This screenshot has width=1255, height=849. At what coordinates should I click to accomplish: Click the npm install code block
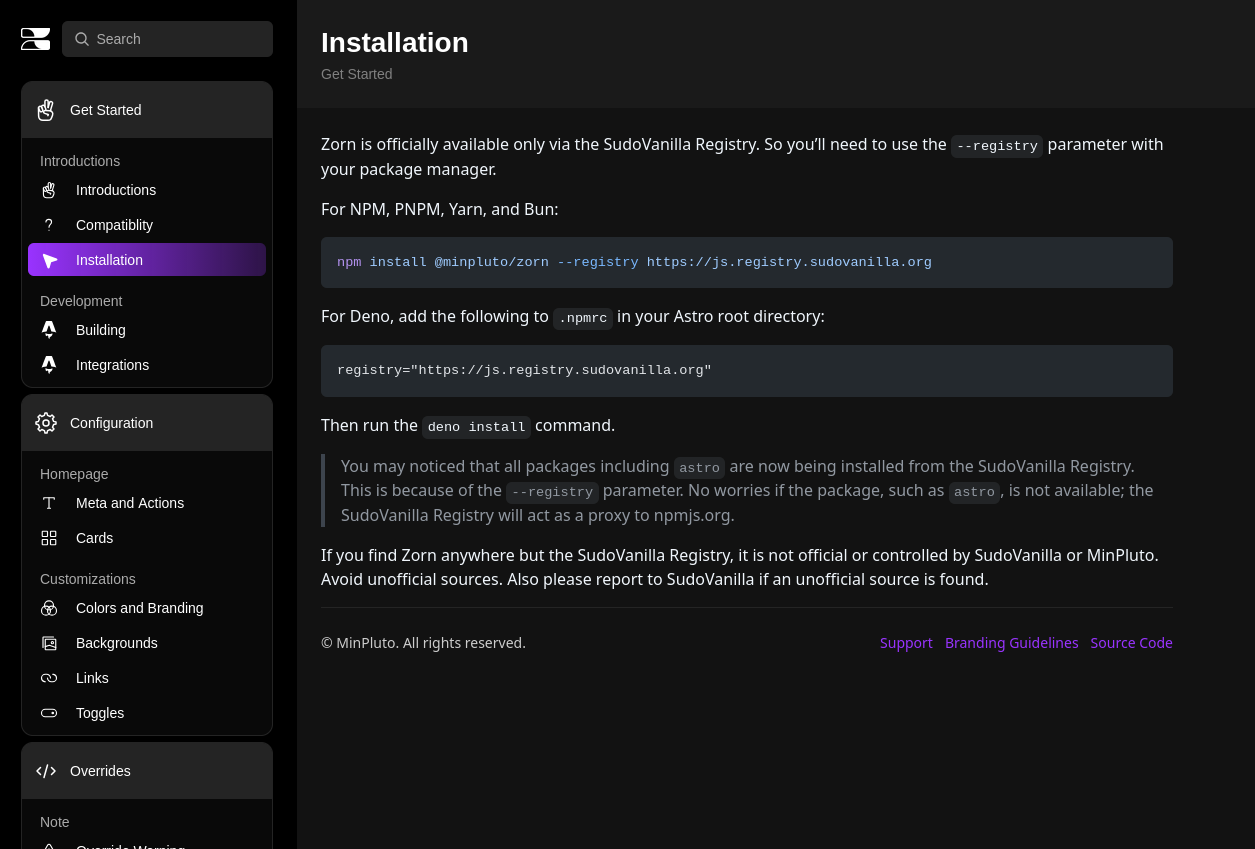click(746, 263)
